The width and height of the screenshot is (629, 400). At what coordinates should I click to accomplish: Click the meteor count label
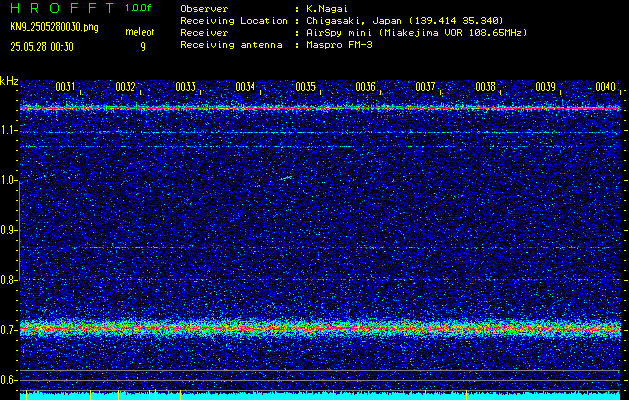[140, 32]
